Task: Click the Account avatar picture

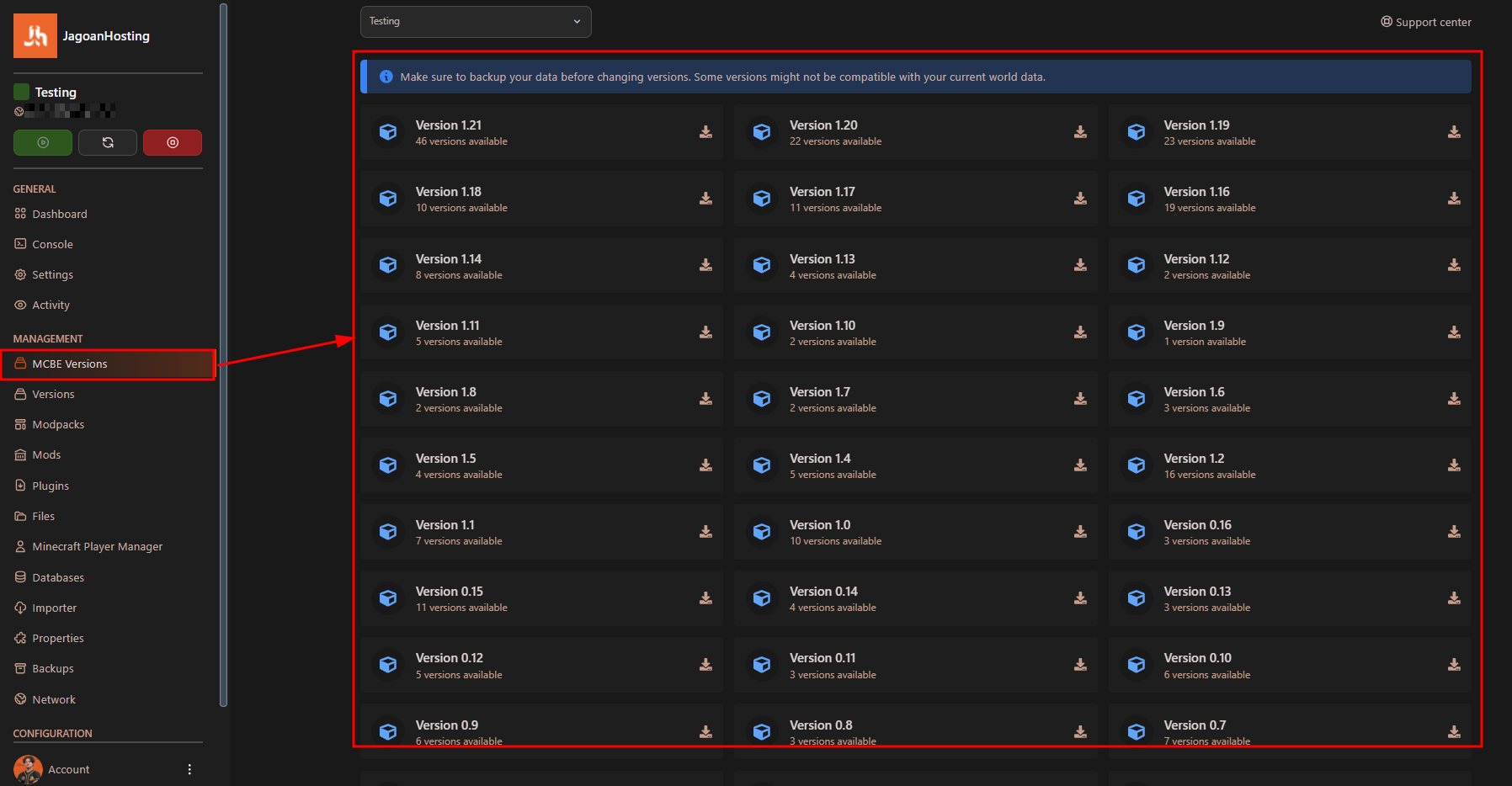Action: [28, 769]
